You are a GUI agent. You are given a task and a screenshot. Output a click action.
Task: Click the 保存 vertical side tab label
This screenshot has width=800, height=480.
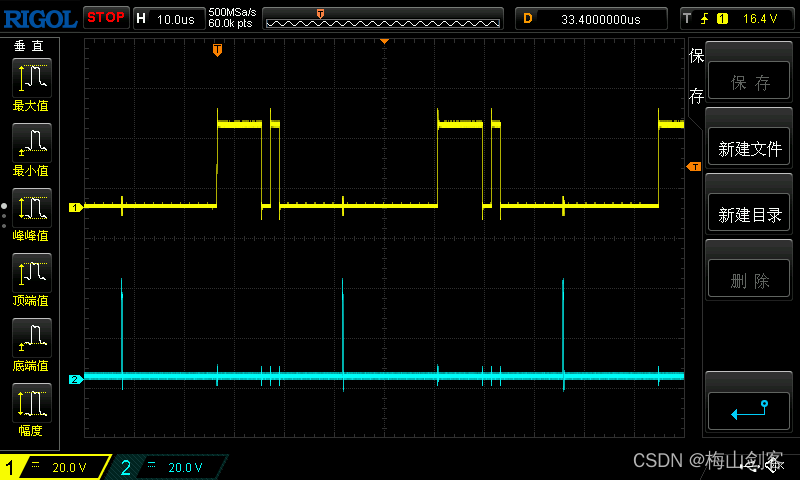pos(696,76)
